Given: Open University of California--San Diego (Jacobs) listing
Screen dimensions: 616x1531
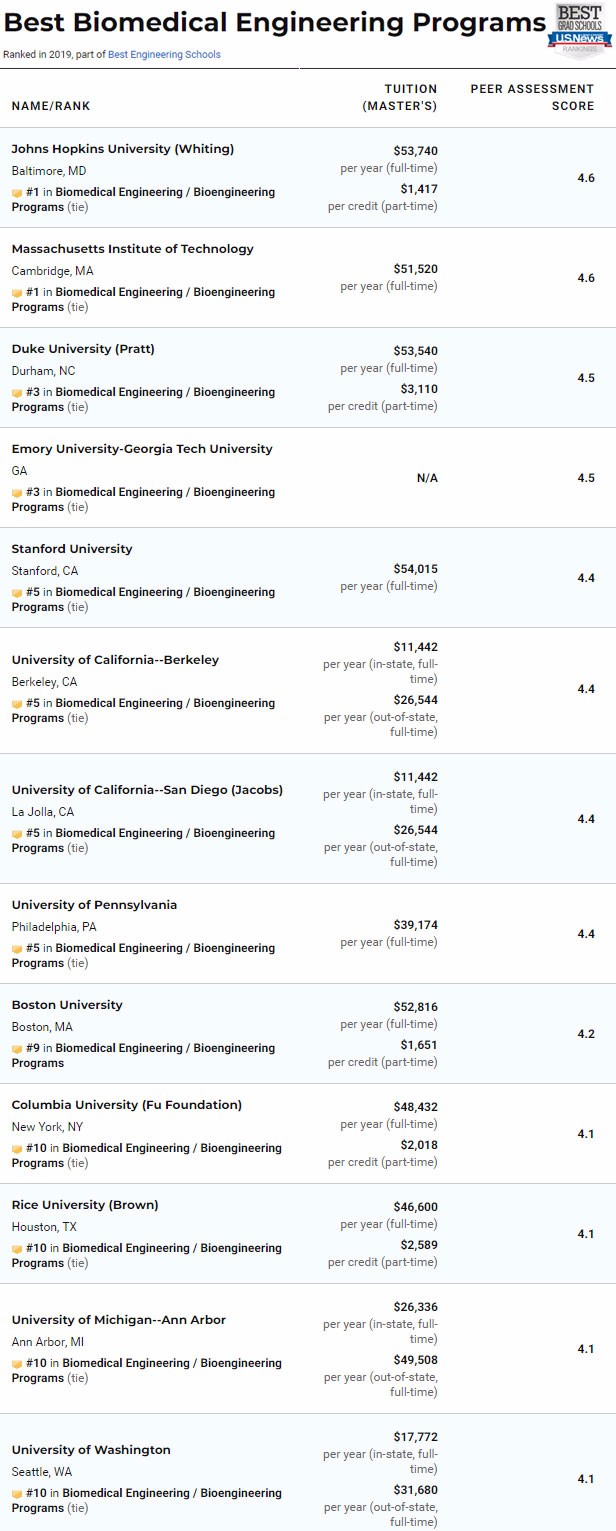Looking at the screenshot, I should 147,790.
